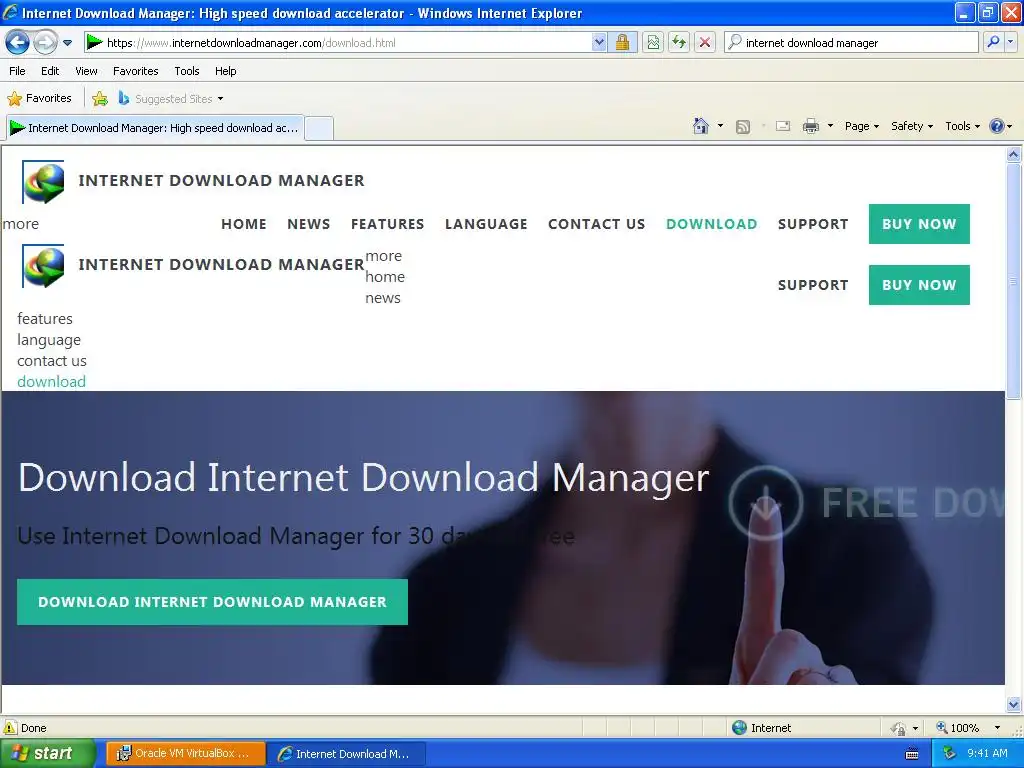
Task: Click the lowercase 'news' link
Action: (x=383, y=298)
